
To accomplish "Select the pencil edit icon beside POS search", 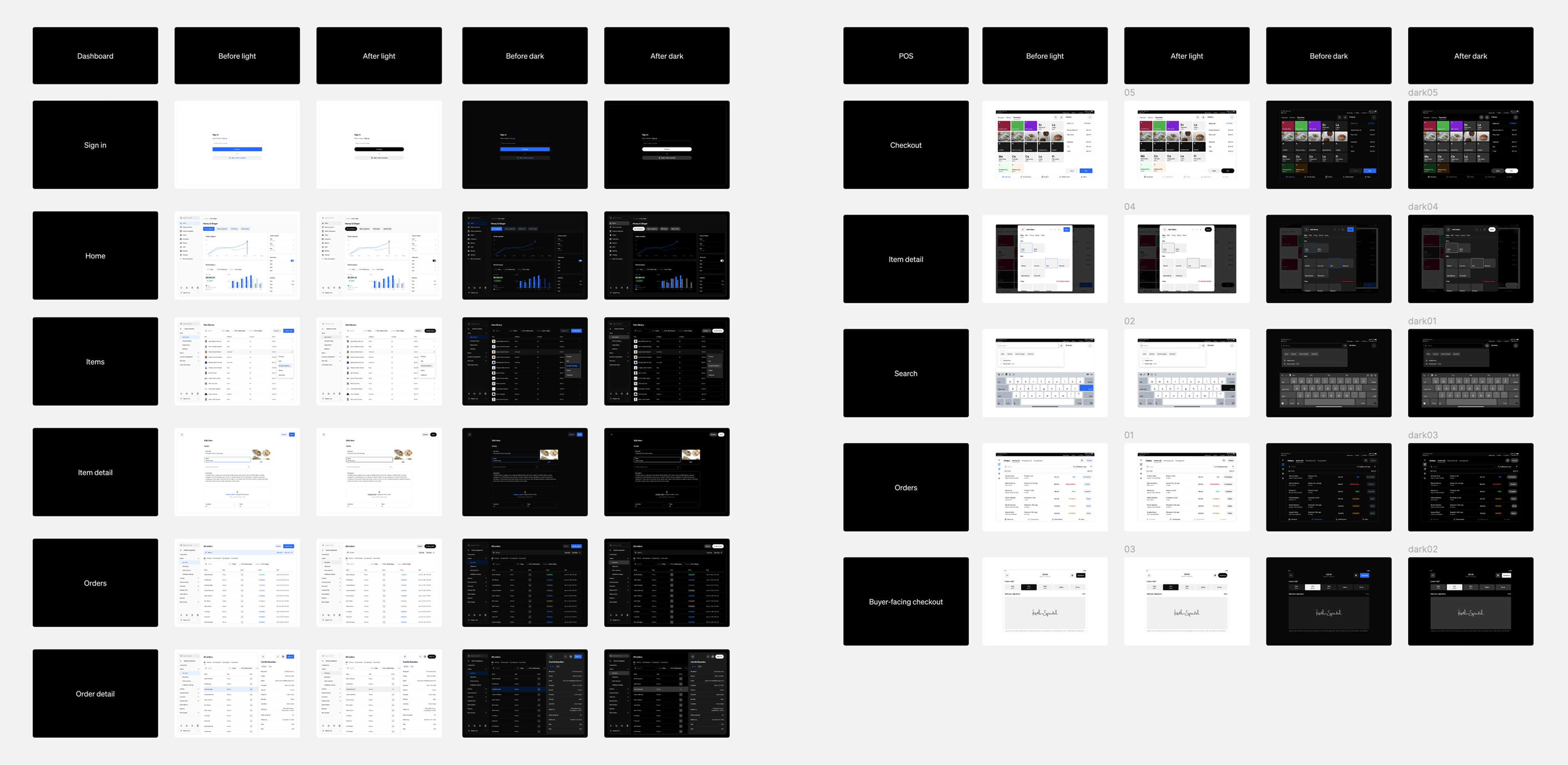I will point(1061,117).
